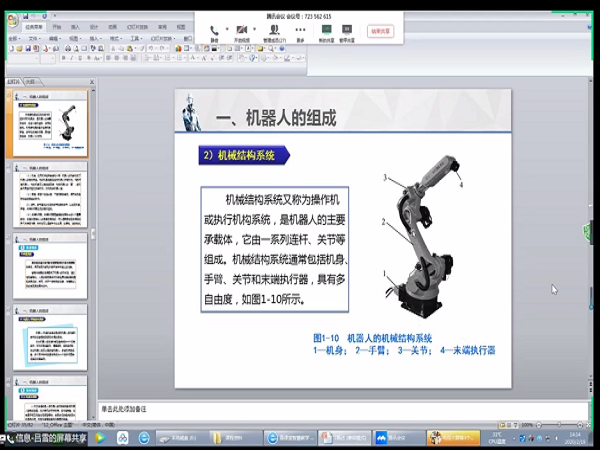Select the fourth slide thumbnail with blue box
Viewport: 600px width, 450px height.
pyautogui.click(x=50, y=338)
